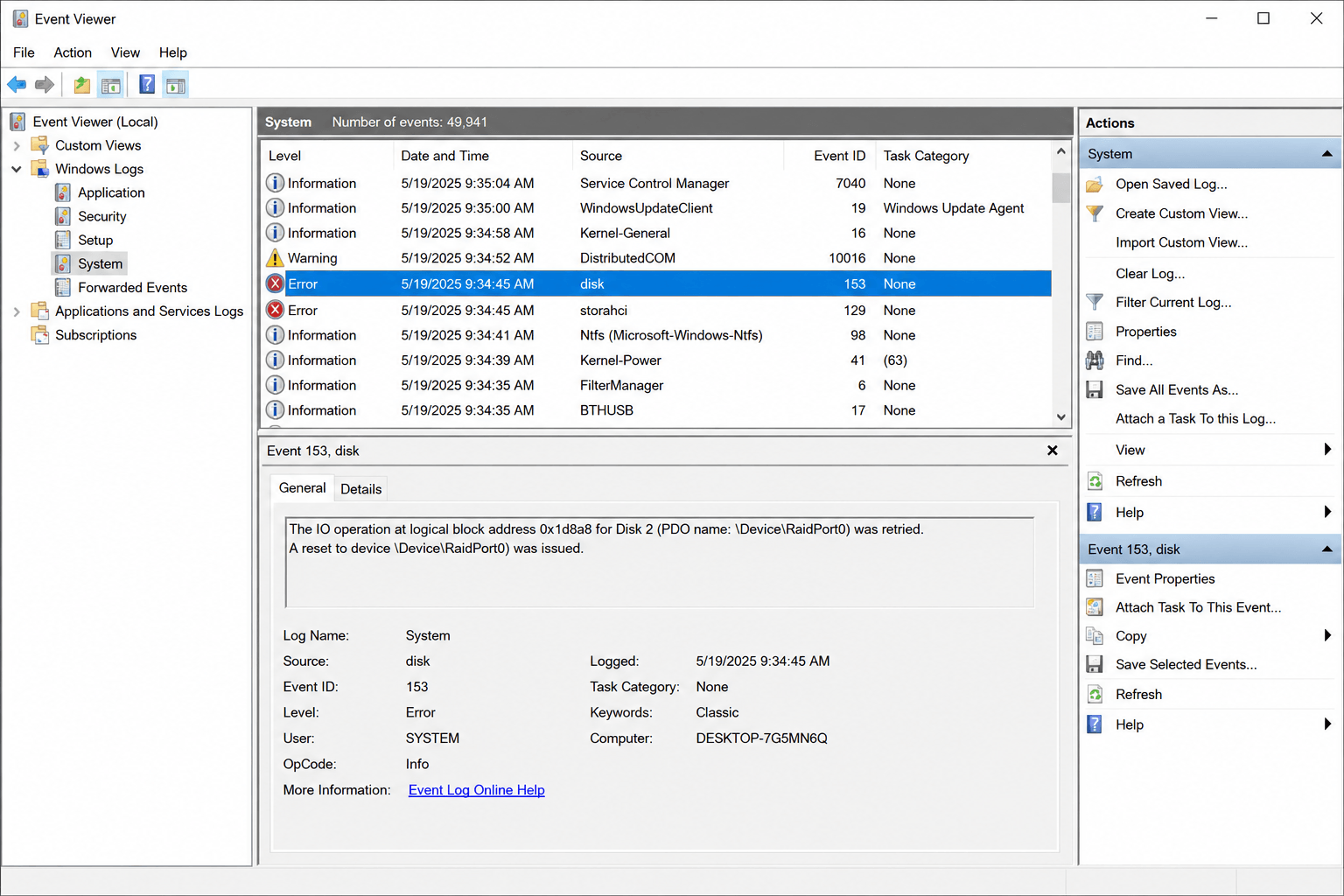Click the Attach Task To This Event icon

tap(1095, 607)
